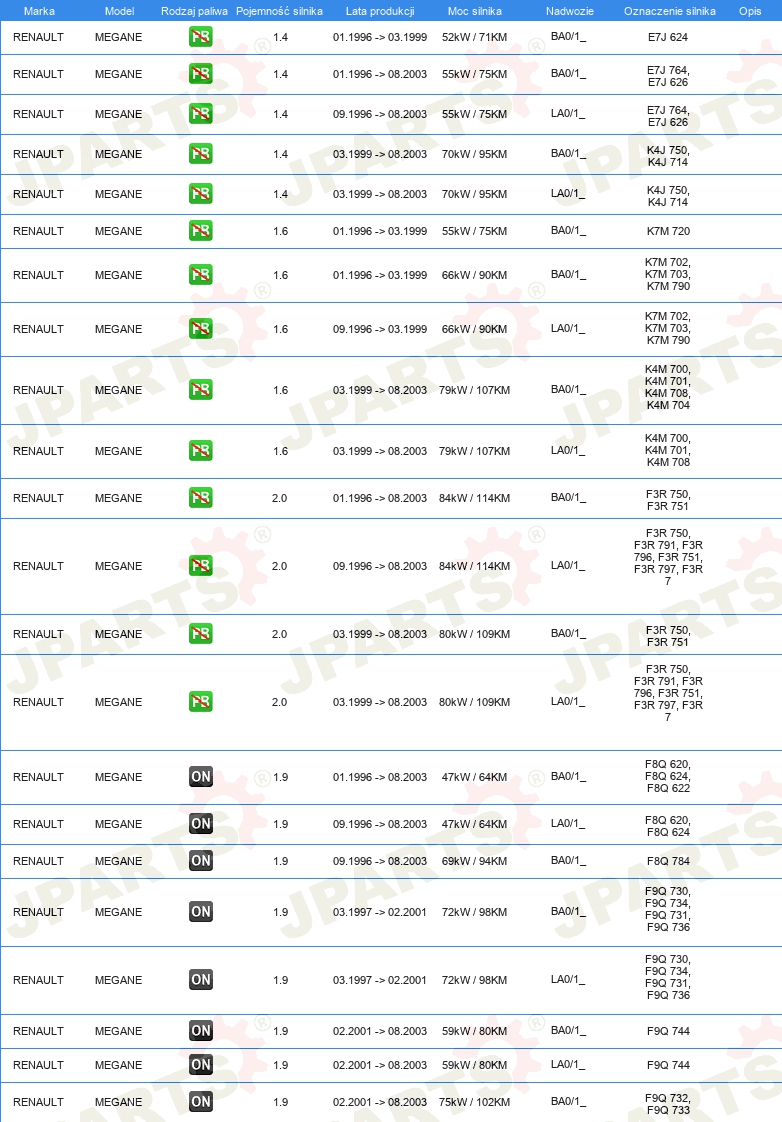Select 01.1996 -> 08.2003 in 47kW/64KM row
The height and width of the screenshot is (1122, 782).
(380, 777)
